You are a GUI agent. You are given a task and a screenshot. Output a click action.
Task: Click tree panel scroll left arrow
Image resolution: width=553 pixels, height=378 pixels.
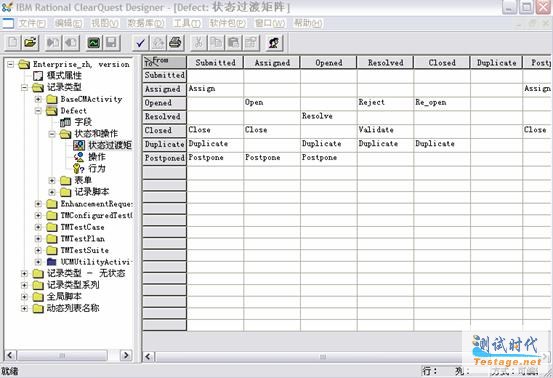(x=10, y=355)
